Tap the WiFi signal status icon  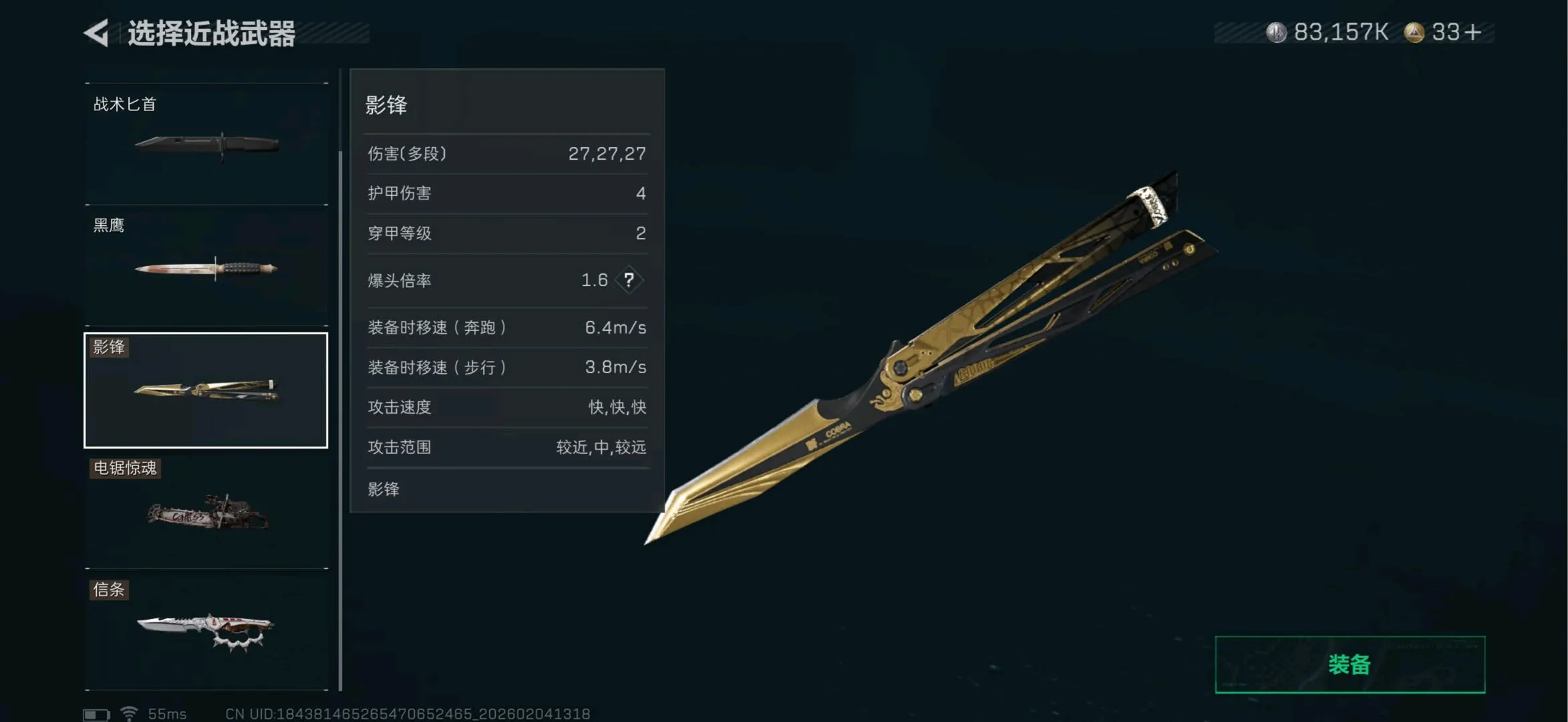129,714
